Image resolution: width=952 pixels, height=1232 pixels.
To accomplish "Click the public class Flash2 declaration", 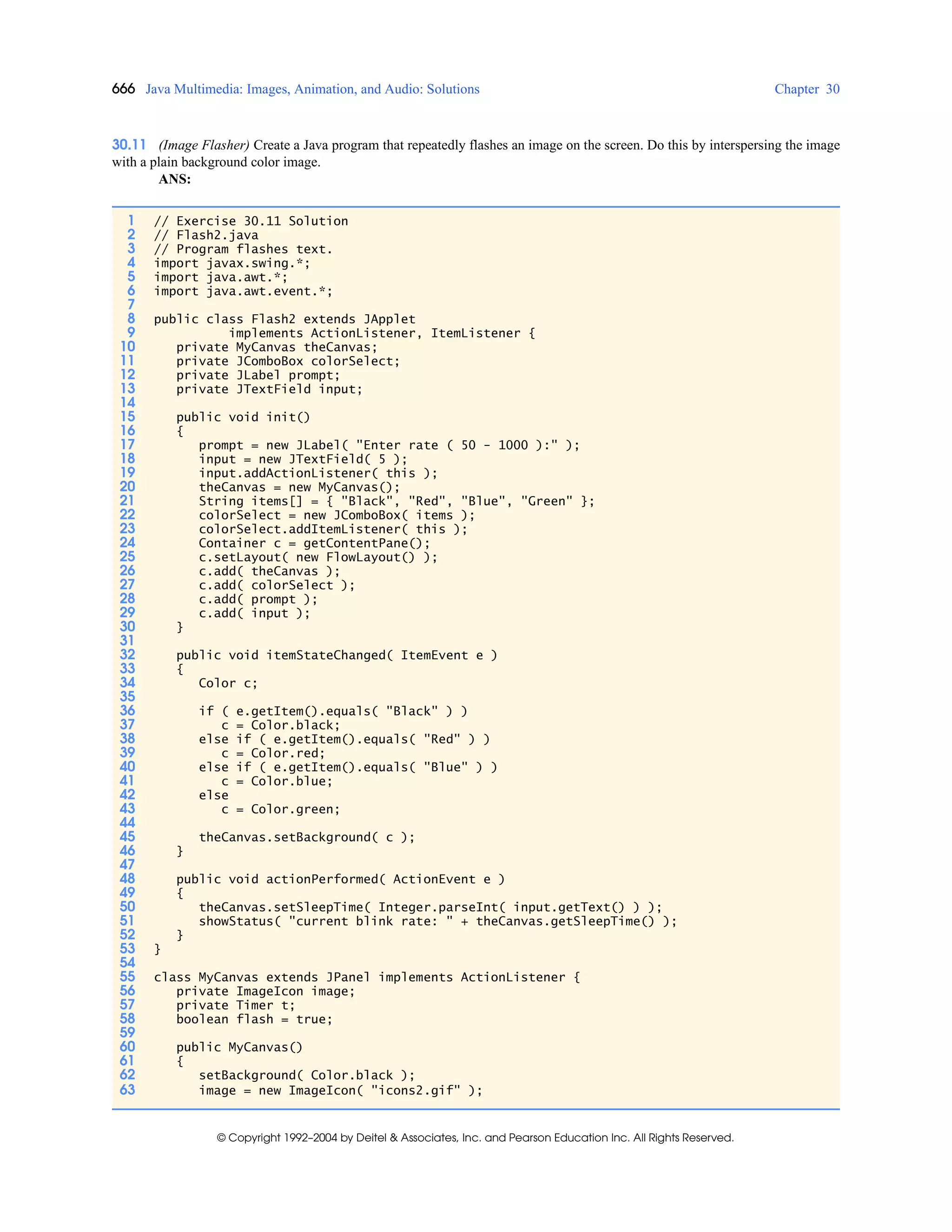I will click(x=284, y=319).
